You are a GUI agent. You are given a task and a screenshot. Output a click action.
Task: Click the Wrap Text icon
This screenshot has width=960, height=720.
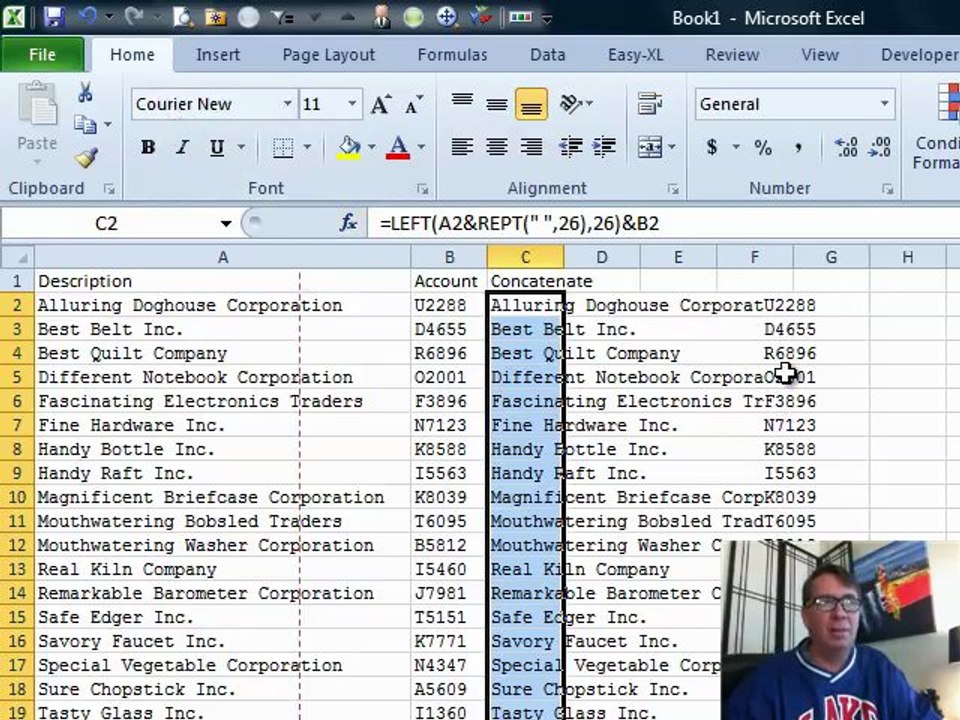(650, 104)
